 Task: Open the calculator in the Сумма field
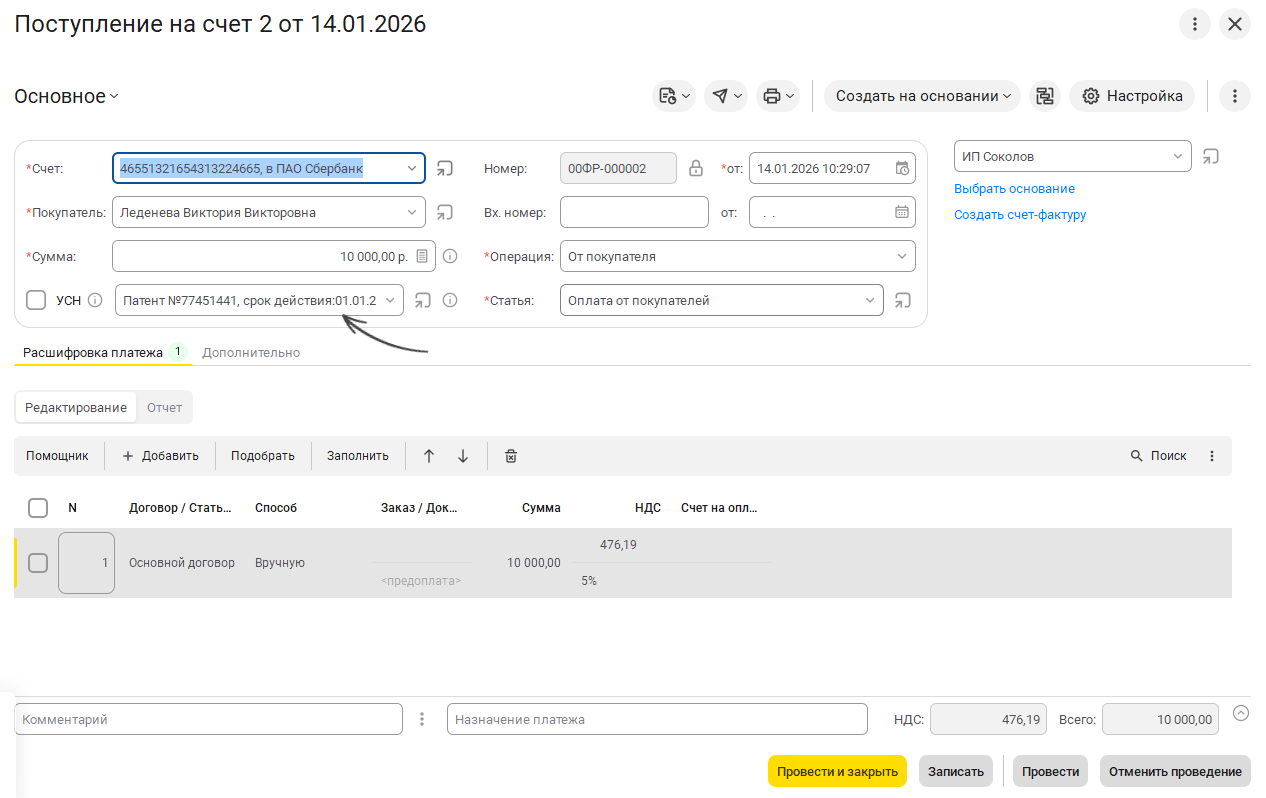pos(422,256)
